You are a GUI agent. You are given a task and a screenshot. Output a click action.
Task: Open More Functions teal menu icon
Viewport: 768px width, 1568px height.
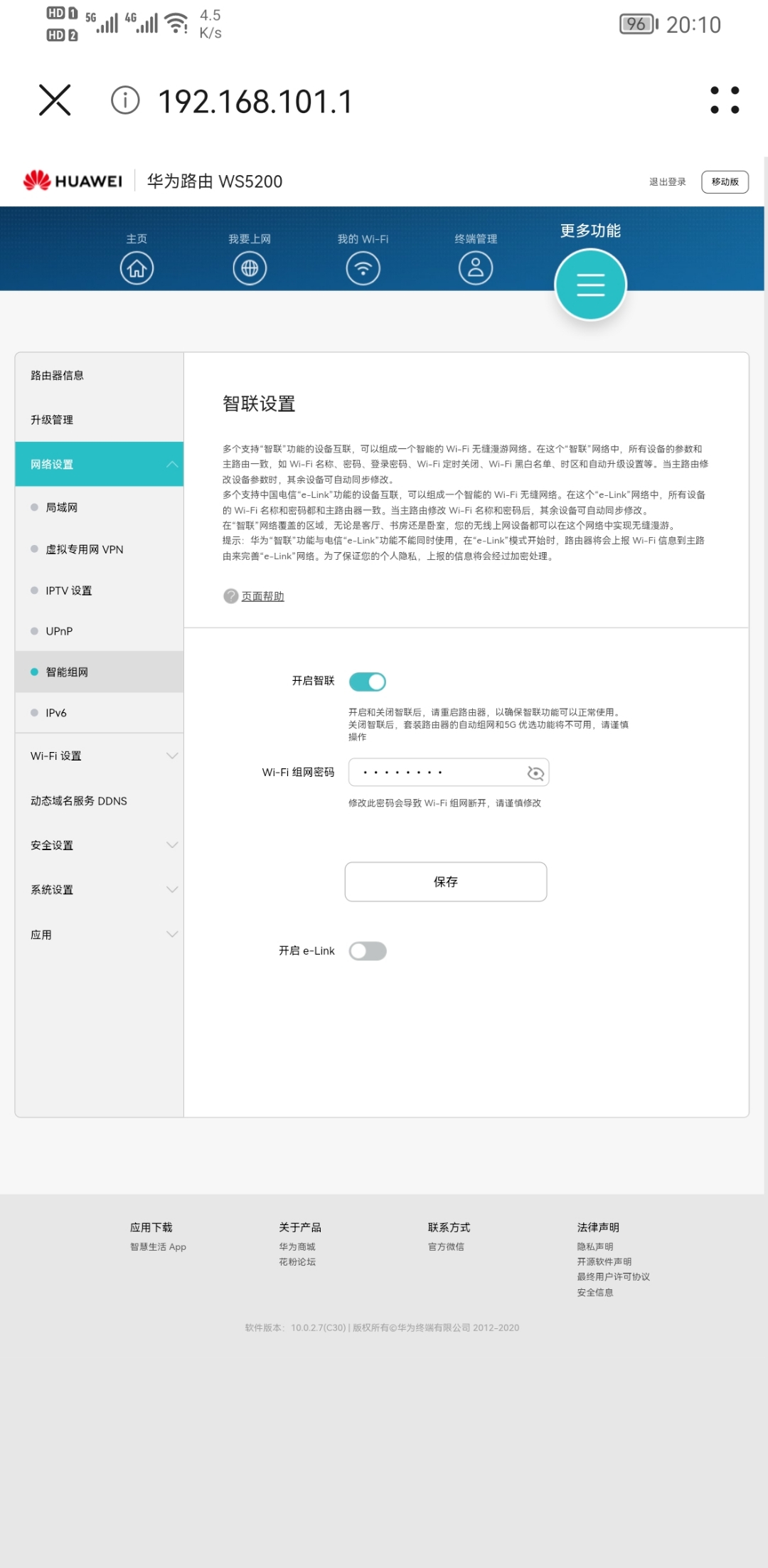coord(590,285)
